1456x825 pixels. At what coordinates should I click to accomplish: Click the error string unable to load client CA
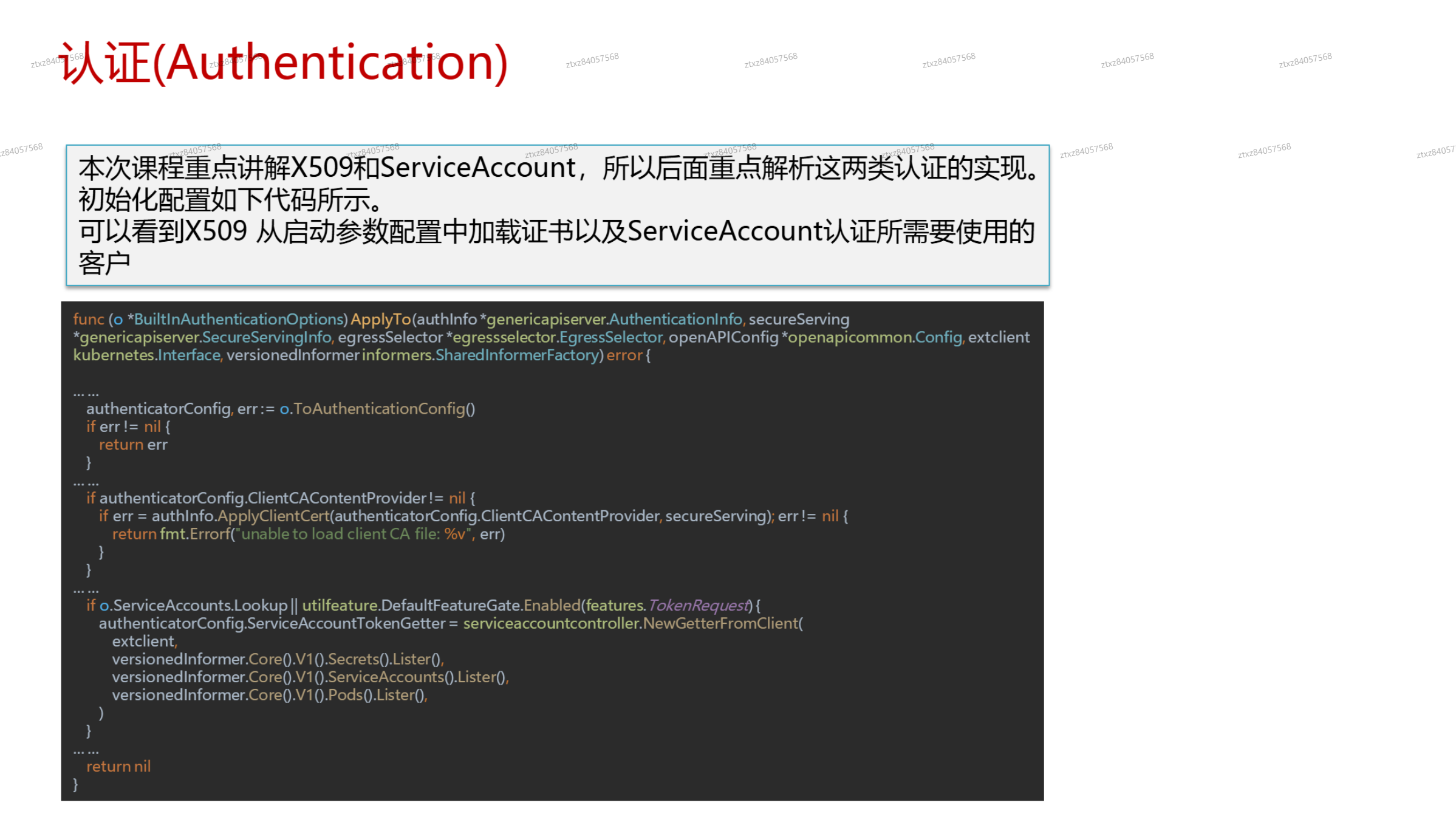pos(352,534)
